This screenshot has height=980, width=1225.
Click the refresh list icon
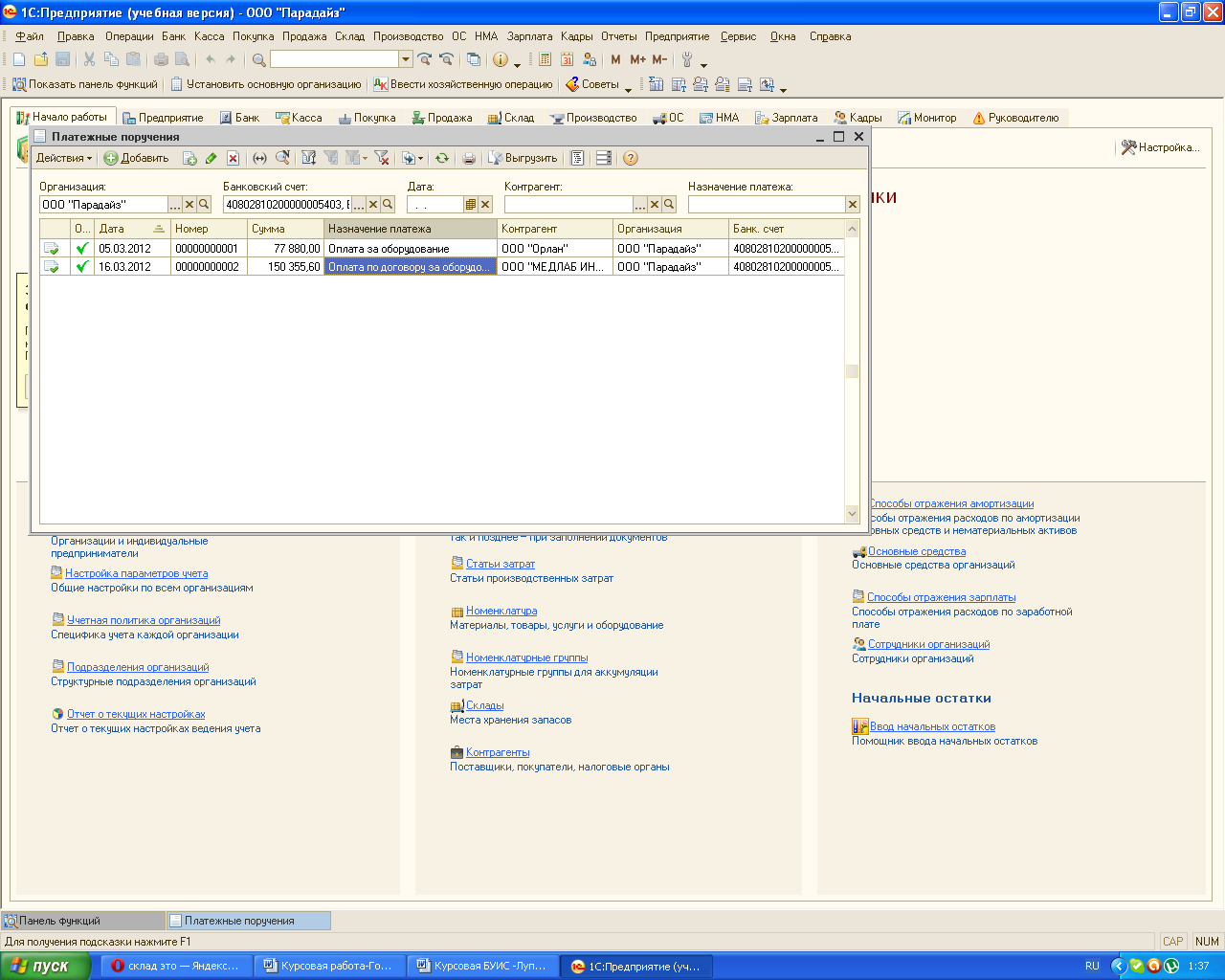point(441,159)
